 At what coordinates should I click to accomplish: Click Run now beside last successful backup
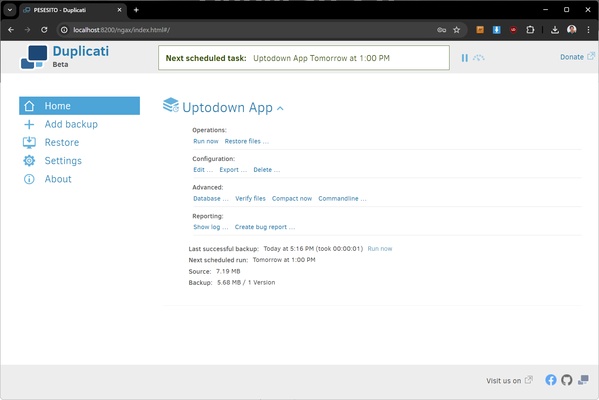click(380, 249)
